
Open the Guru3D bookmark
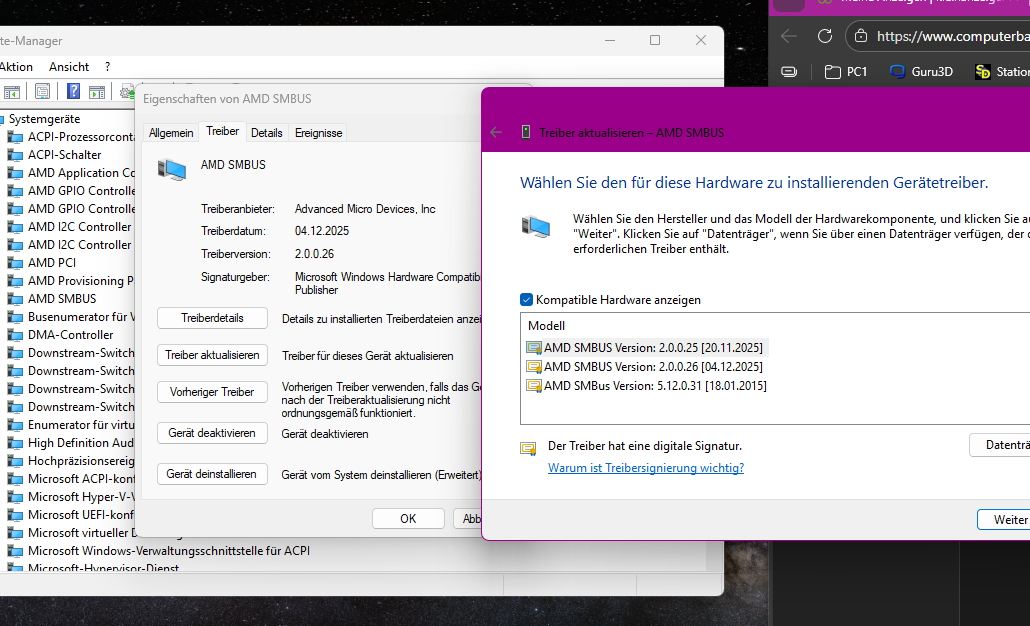(921, 72)
